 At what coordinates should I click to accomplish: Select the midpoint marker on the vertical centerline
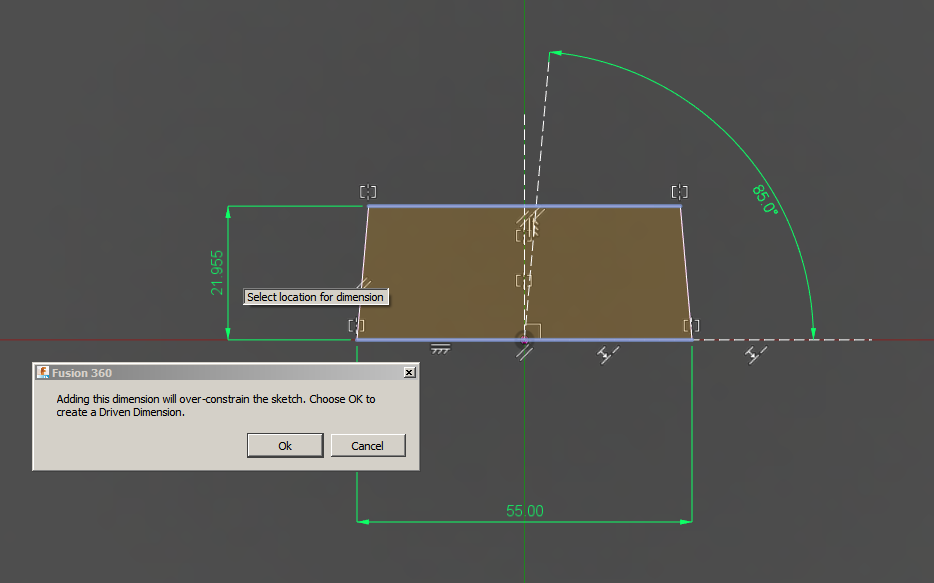[525, 281]
